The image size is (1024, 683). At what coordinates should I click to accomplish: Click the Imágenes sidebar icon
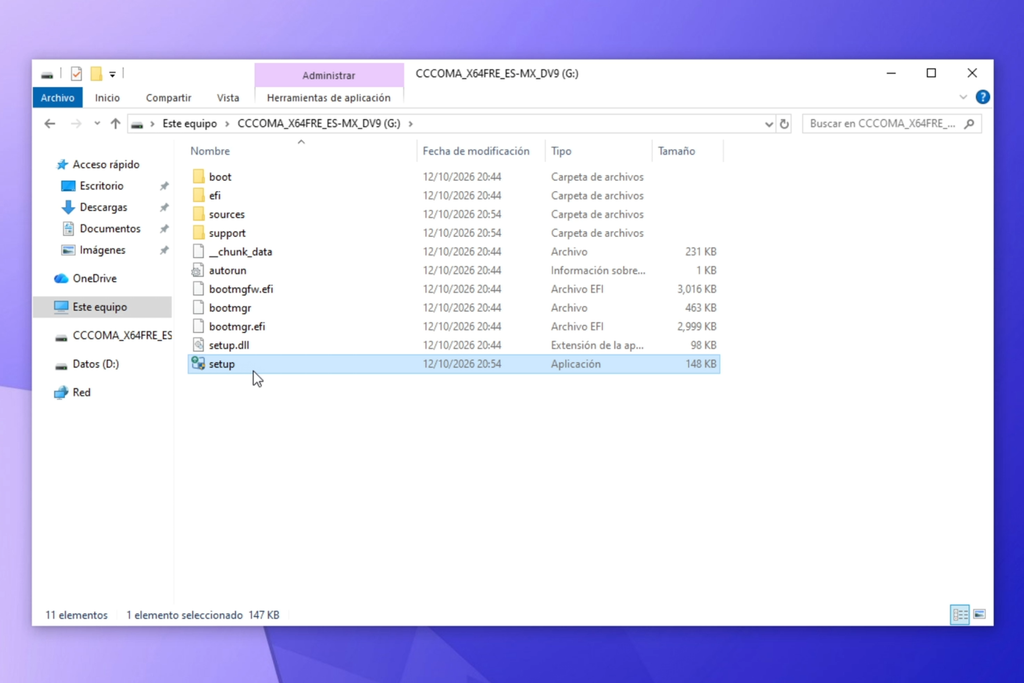pos(68,250)
